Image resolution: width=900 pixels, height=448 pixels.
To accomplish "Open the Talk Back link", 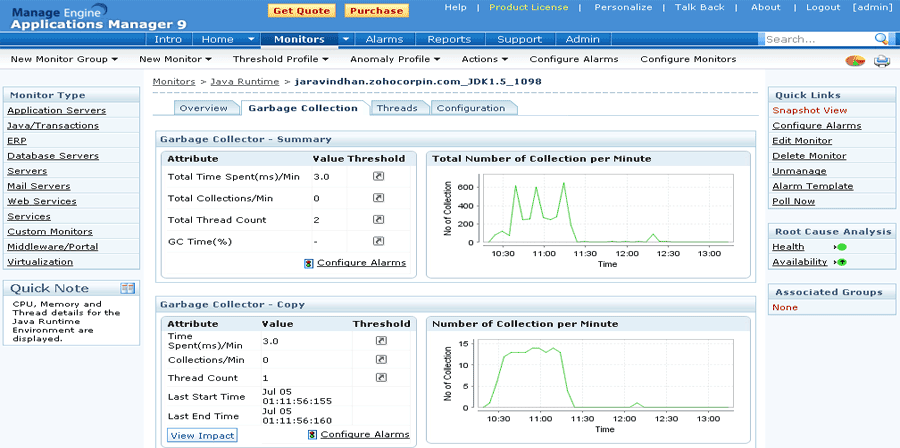I will [700, 7].
